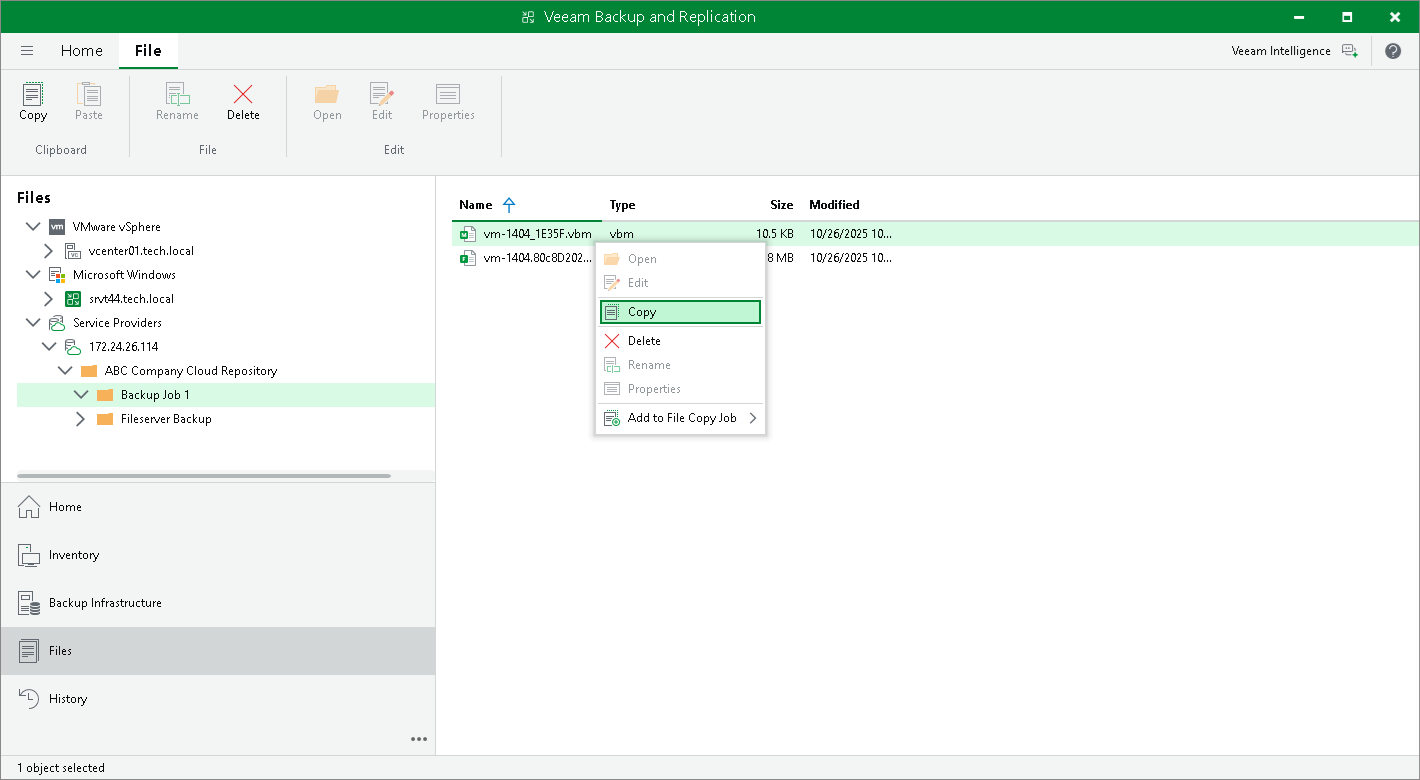The width and height of the screenshot is (1420, 780).
Task: Click the Fileserver Backup folder icon
Action: pos(105,419)
